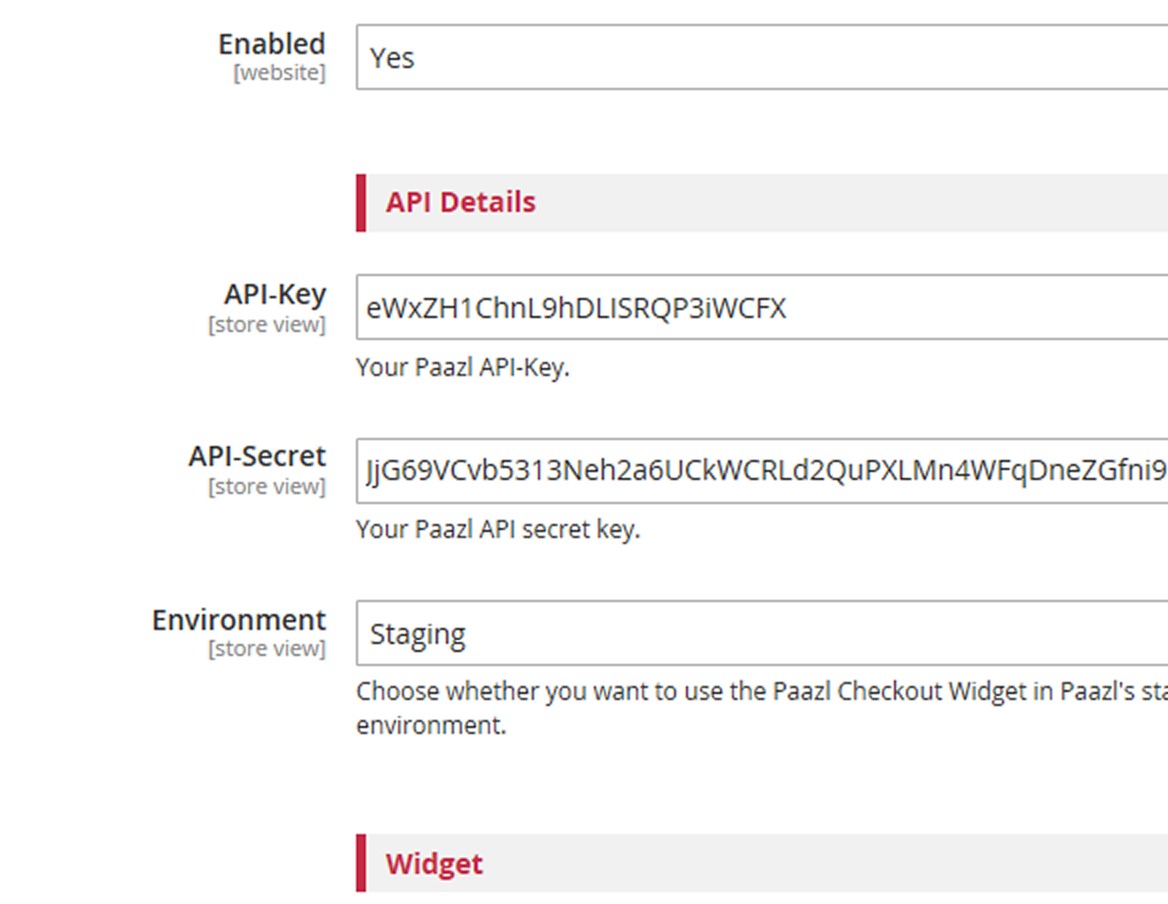Screen dimensions: 1168x904
Task: Open the Environment dropdown showing Staging
Action: 760,634
